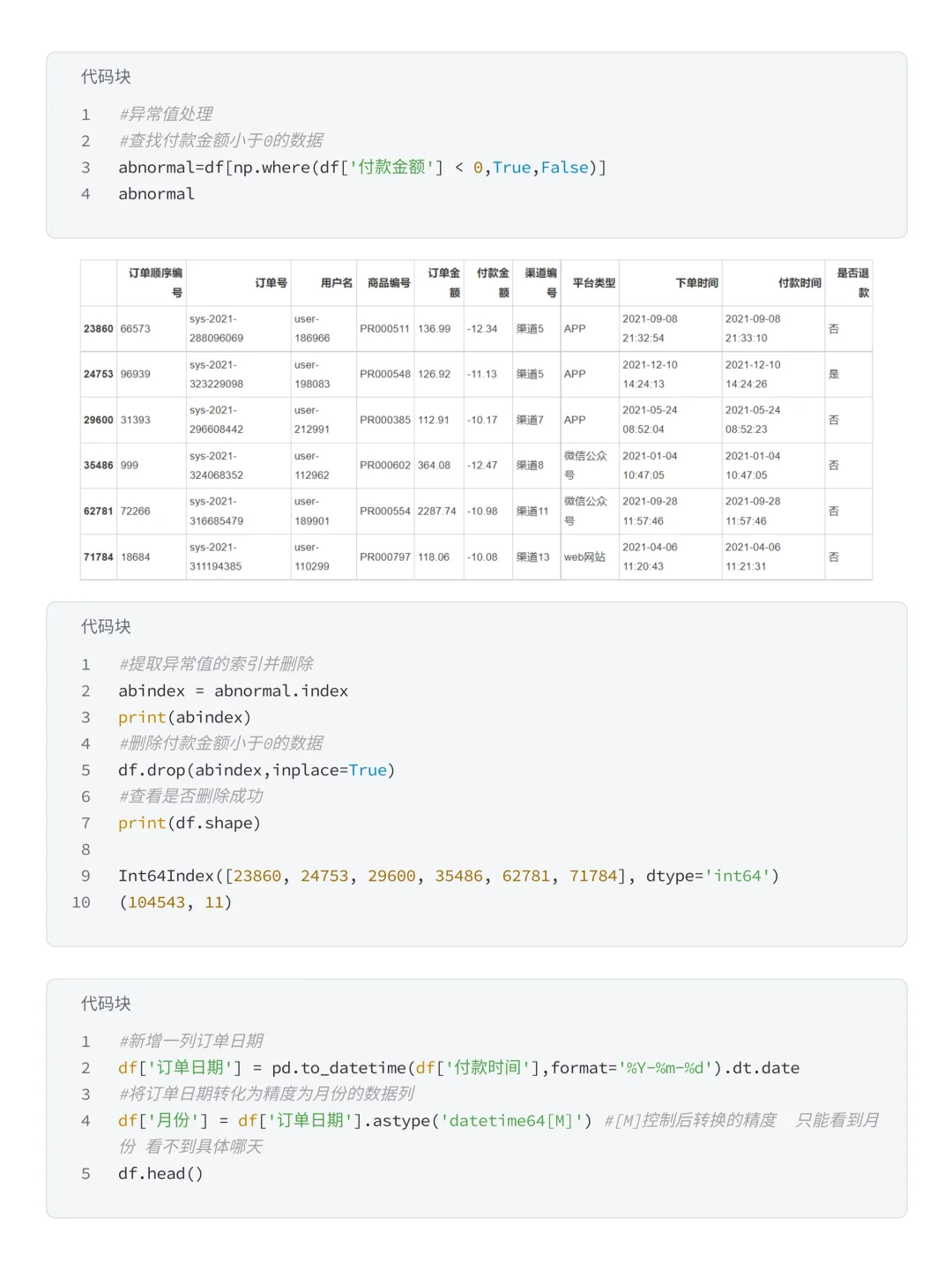Select the web网站 platform cell
Image resolution: width=952 pixels, height=1270 pixels.
coord(584,557)
